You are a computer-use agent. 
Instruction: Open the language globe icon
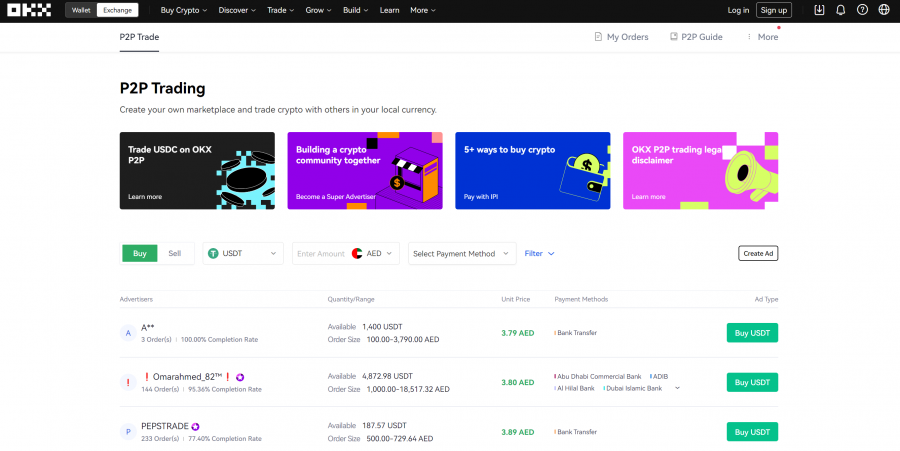click(884, 10)
